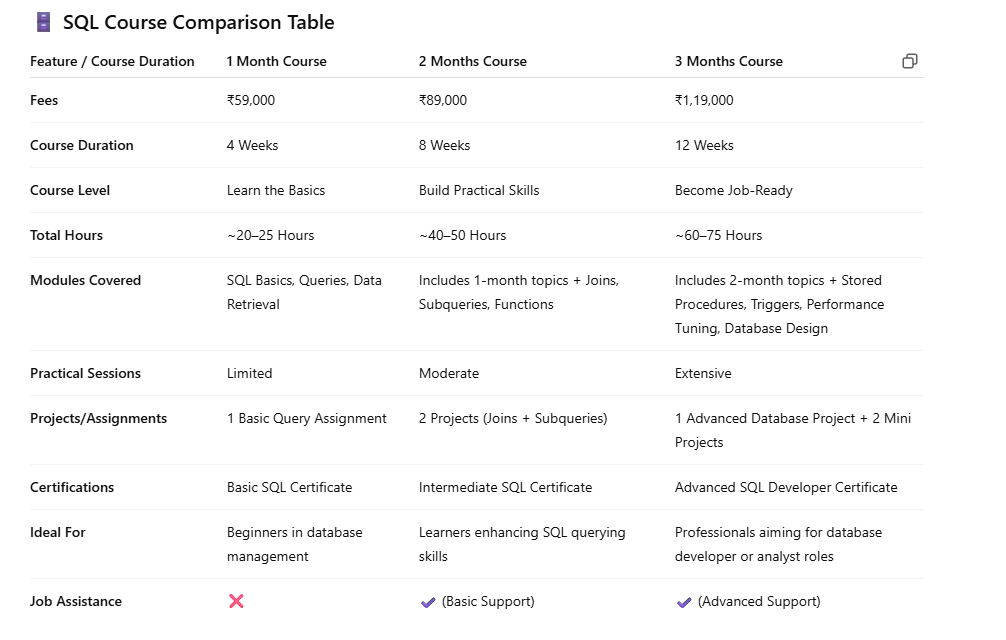Click the 1 Basic Query Assignment cell
Image resolution: width=1006 pixels, height=640 pixels.
click(x=306, y=418)
